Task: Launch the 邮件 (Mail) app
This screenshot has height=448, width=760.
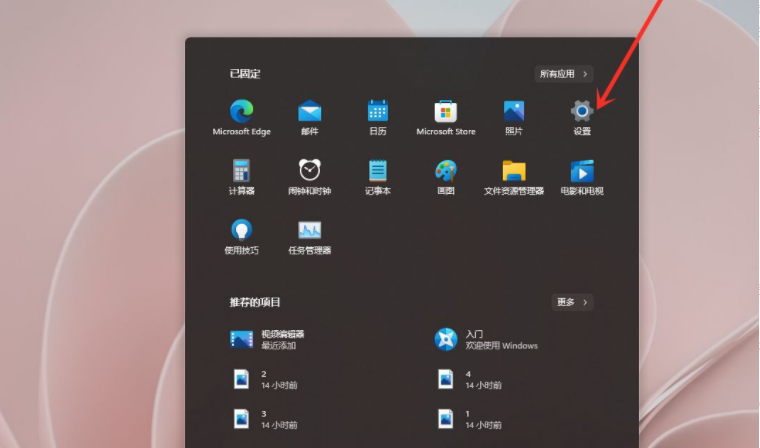Action: click(309, 111)
